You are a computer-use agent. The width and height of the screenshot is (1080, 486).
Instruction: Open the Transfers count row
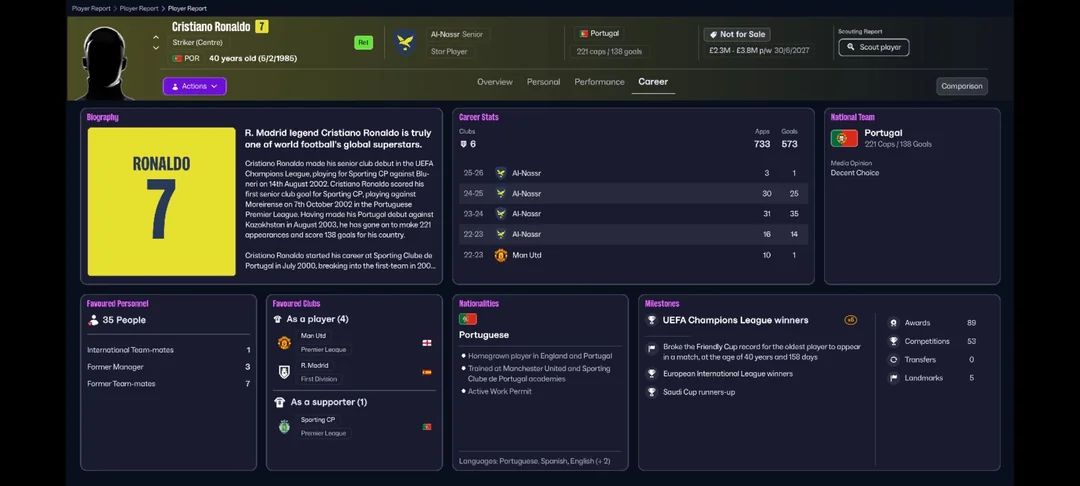932,359
